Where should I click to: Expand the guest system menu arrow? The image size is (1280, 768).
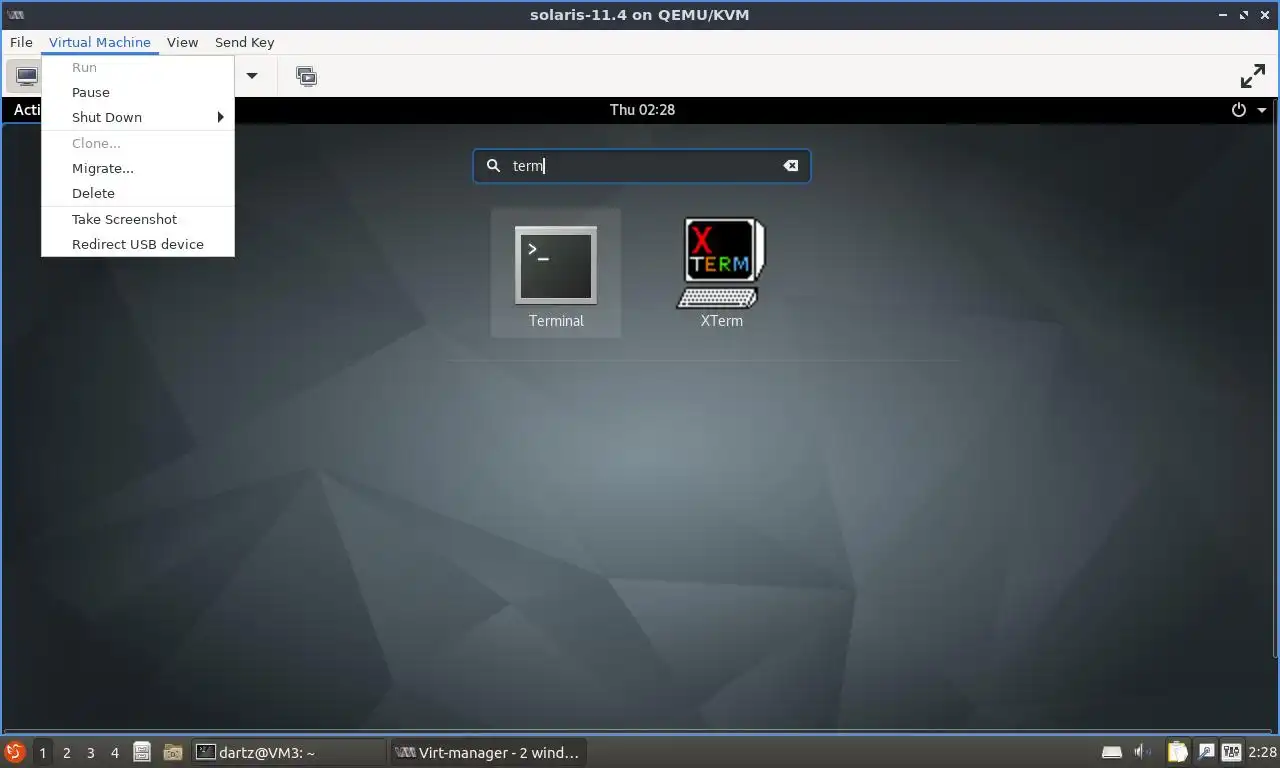[1262, 110]
